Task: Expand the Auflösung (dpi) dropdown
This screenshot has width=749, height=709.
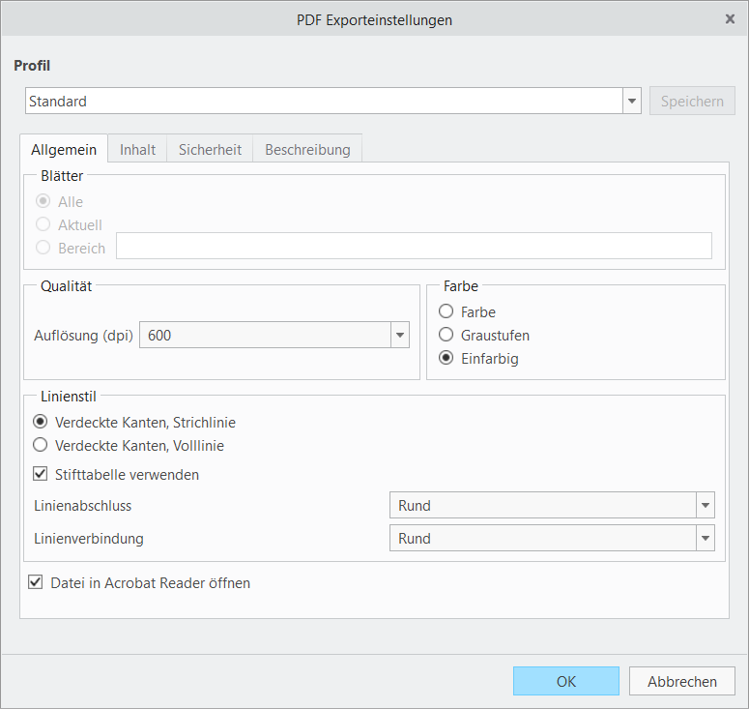Action: tap(399, 336)
